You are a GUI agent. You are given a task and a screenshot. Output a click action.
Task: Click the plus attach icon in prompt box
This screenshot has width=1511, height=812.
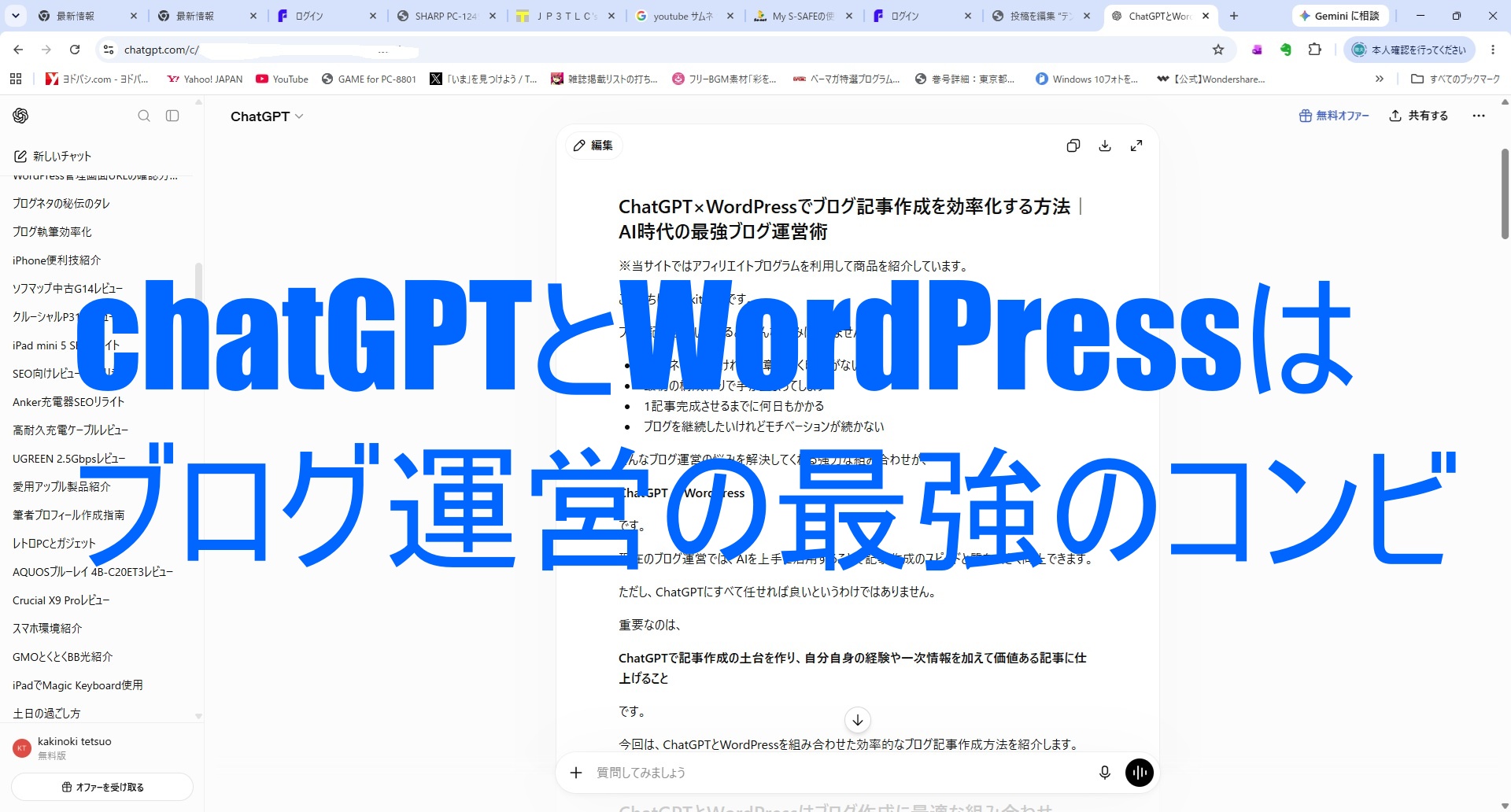point(576,773)
